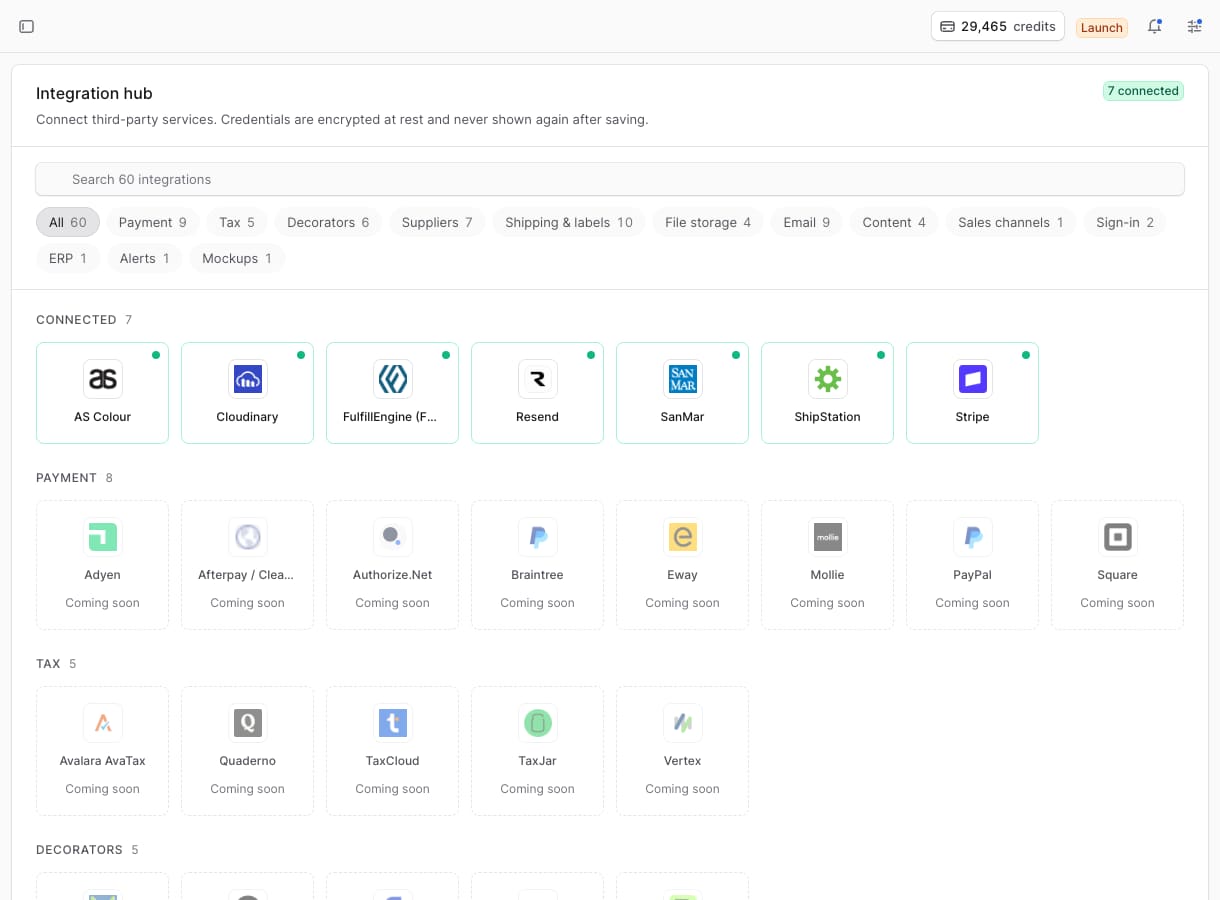Click the Braintree logo
The width and height of the screenshot is (1220, 900).
point(538,537)
